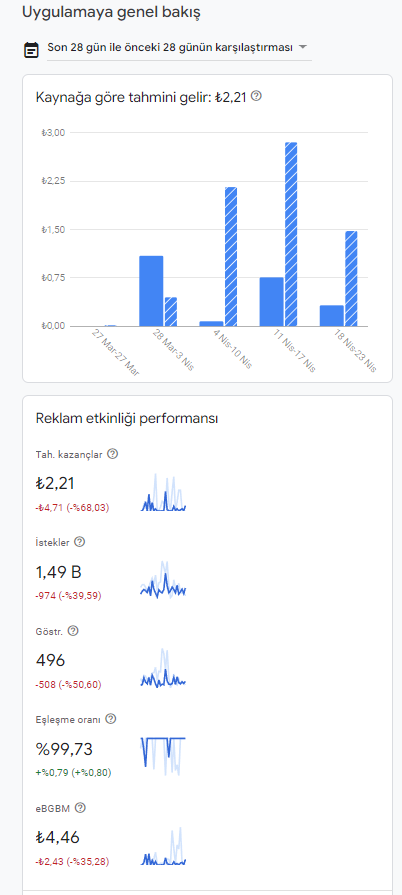Click help icon next to İstekler
The height and width of the screenshot is (895, 402).
point(80,542)
